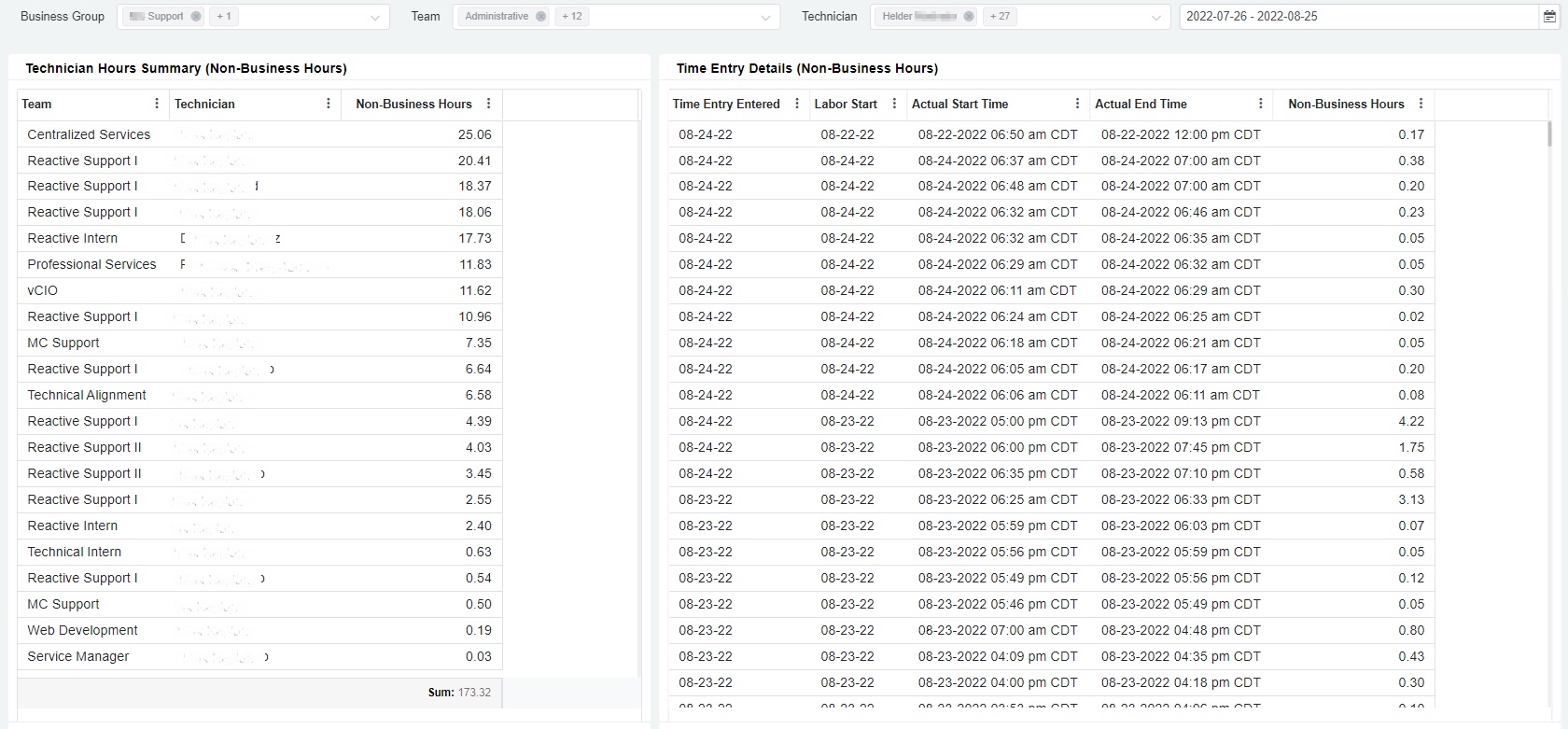Open Team column options menu in summary
The image size is (1568, 729).
coord(157,104)
